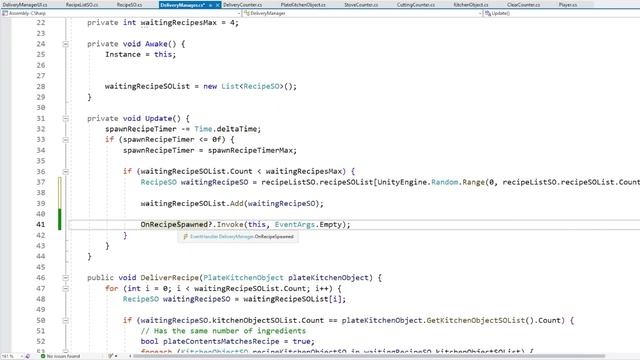Click the green No issues found checkmark
The width and height of the screenshot is (640, 360).
43,356
